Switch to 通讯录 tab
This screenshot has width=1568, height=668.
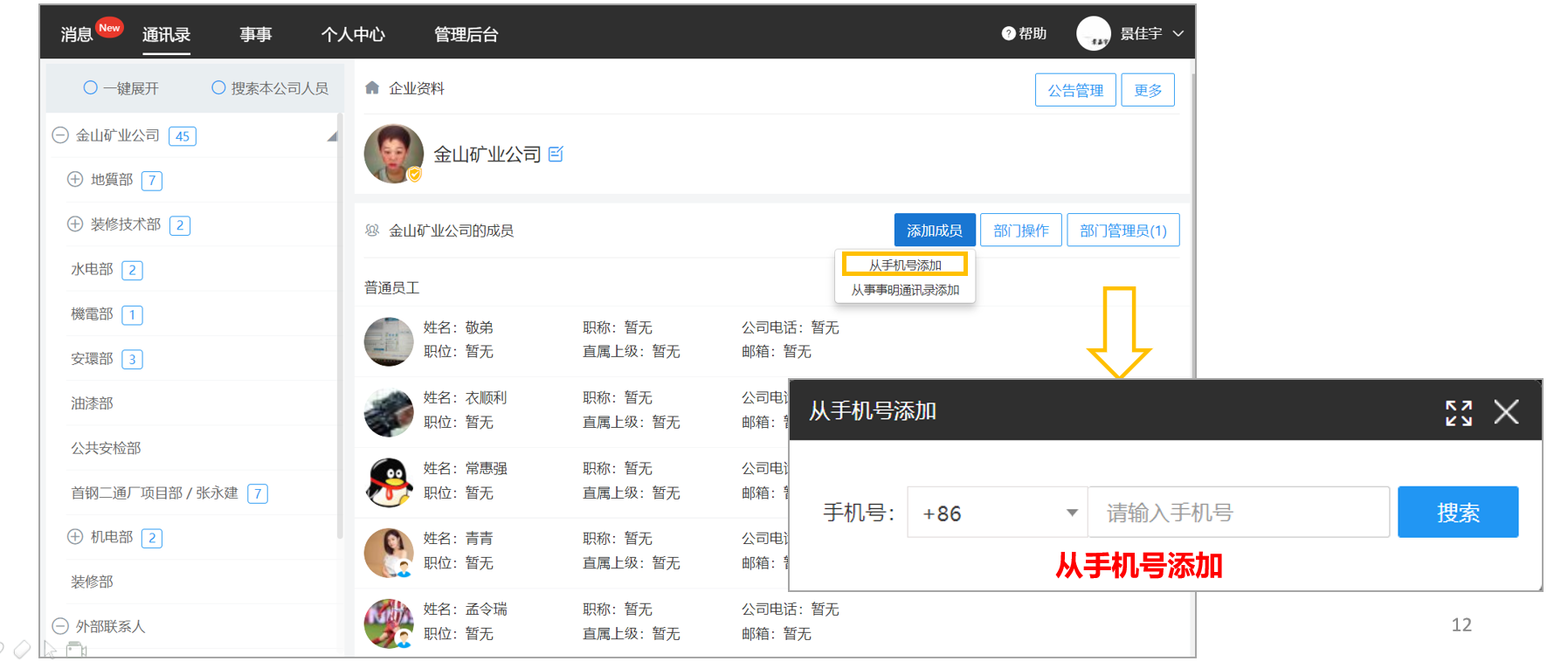tap(166, 35)
